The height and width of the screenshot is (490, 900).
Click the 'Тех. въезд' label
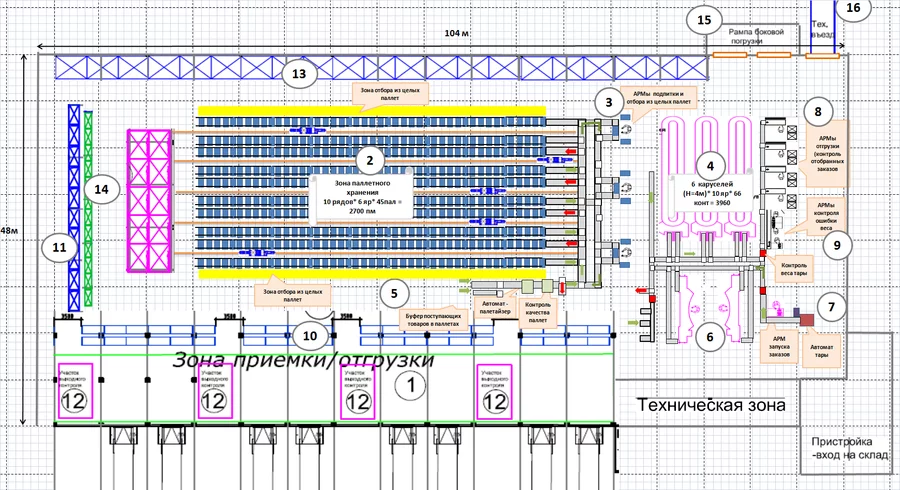click(x=822, y=29)
